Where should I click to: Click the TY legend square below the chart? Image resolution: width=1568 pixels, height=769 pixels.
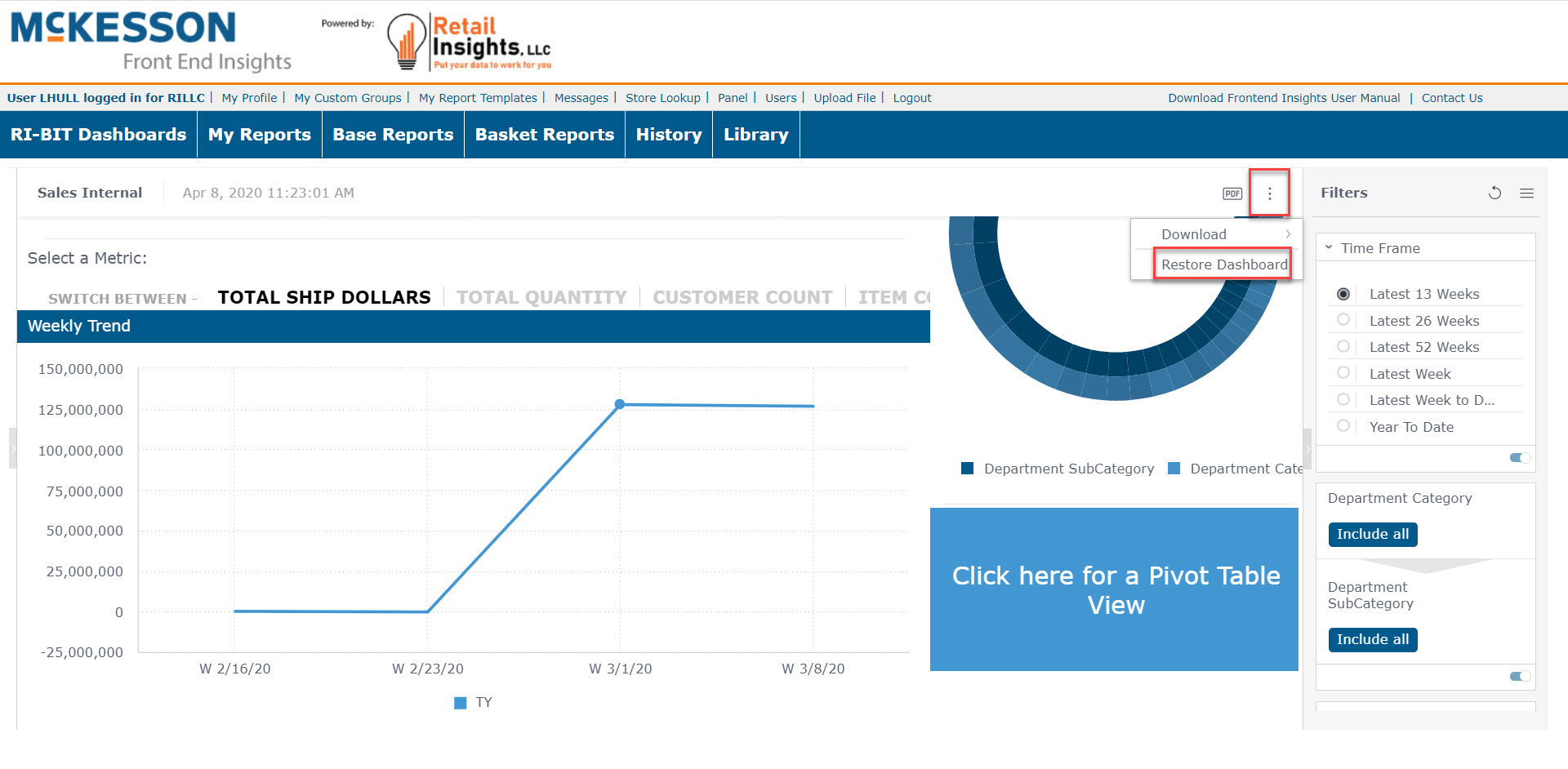460,702
